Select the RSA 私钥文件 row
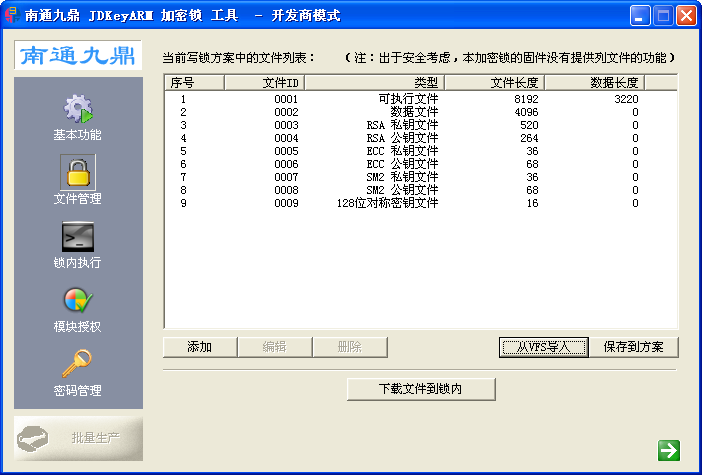Viewport: 702px width, 475px height. 421,125
